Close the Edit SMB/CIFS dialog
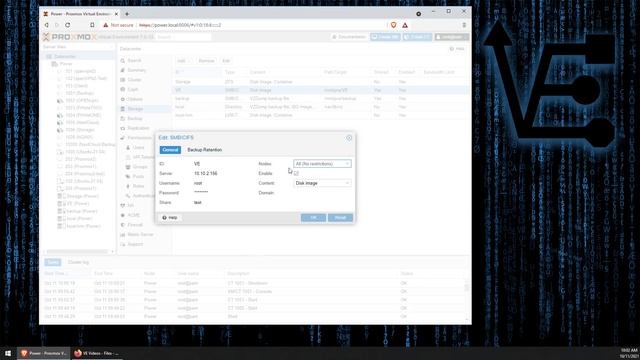Image resolution: width=640 pixels, height=360 pixels. (x=349, y=138)
